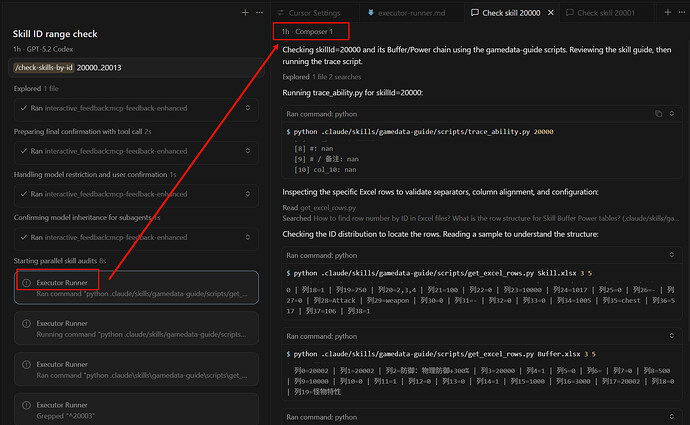Toggle the Buffer.xlsx get_excel_rows Ran command block

(x=672, y=336)
